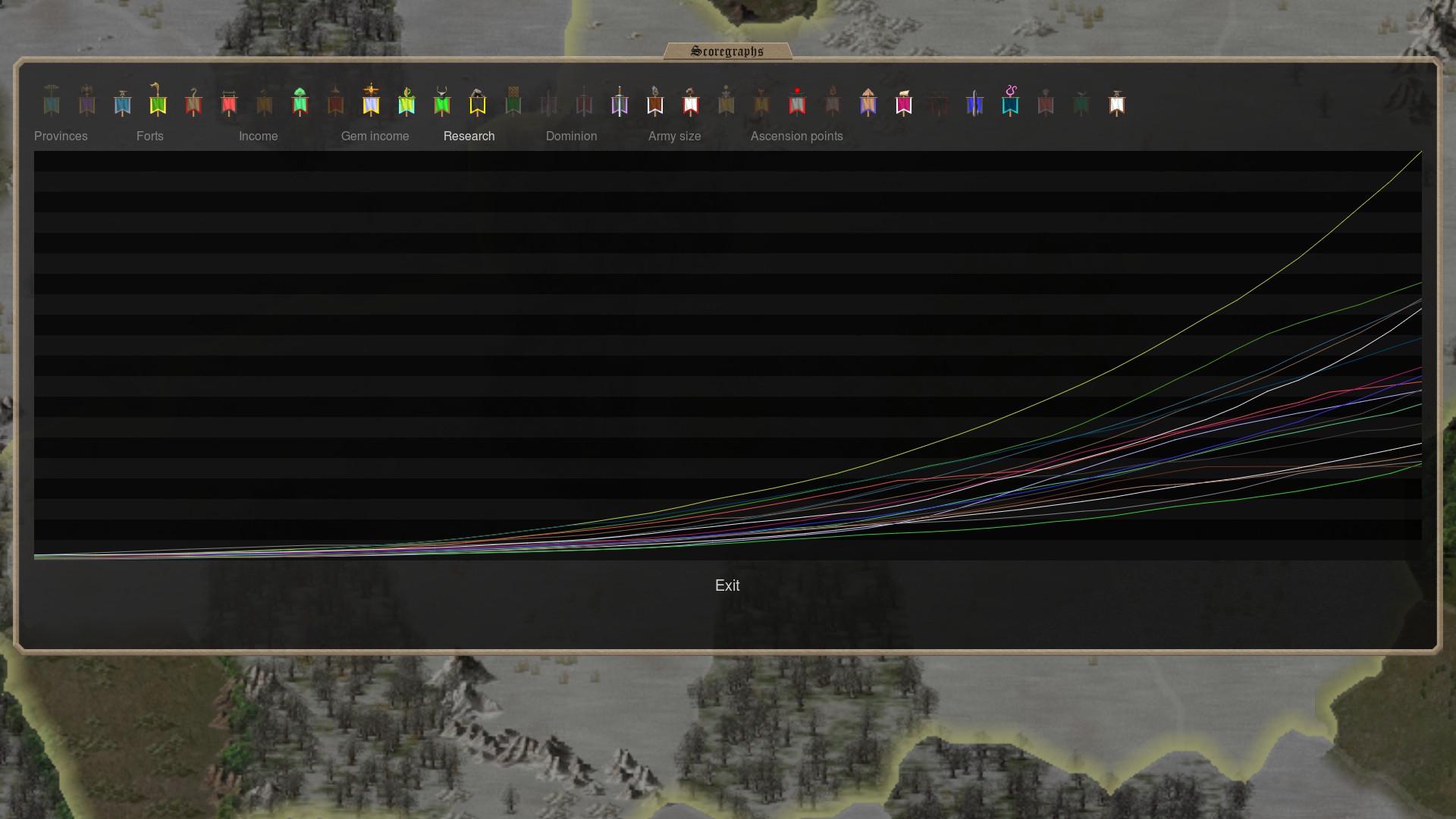The width and height of the screenshot is (1456, 819).
Task: Select the dim red flag with sword pole
Action: 584,101
